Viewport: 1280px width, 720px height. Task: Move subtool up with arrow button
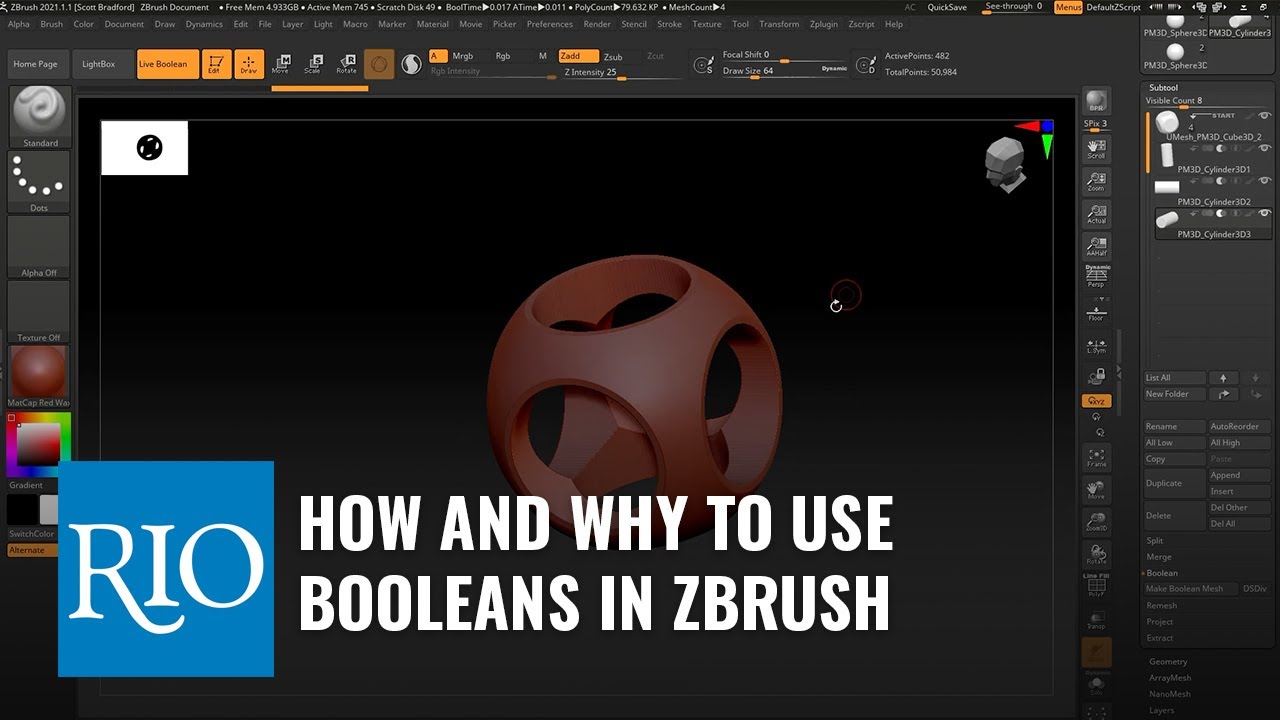pyautogui.click(x=1223, y=378)
